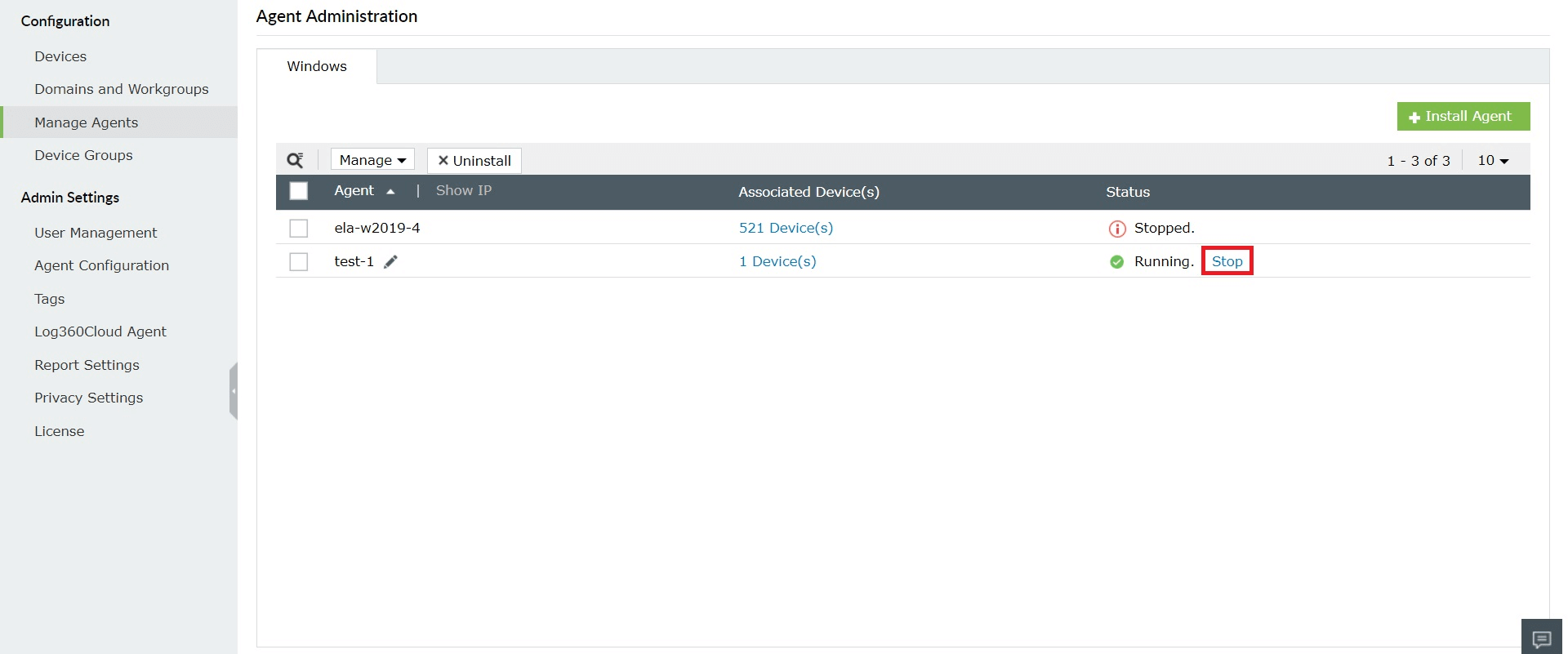Click the ela-w2019-4 agent name
The height and width of the screenshot is (654, 1568).
point(377,228)
